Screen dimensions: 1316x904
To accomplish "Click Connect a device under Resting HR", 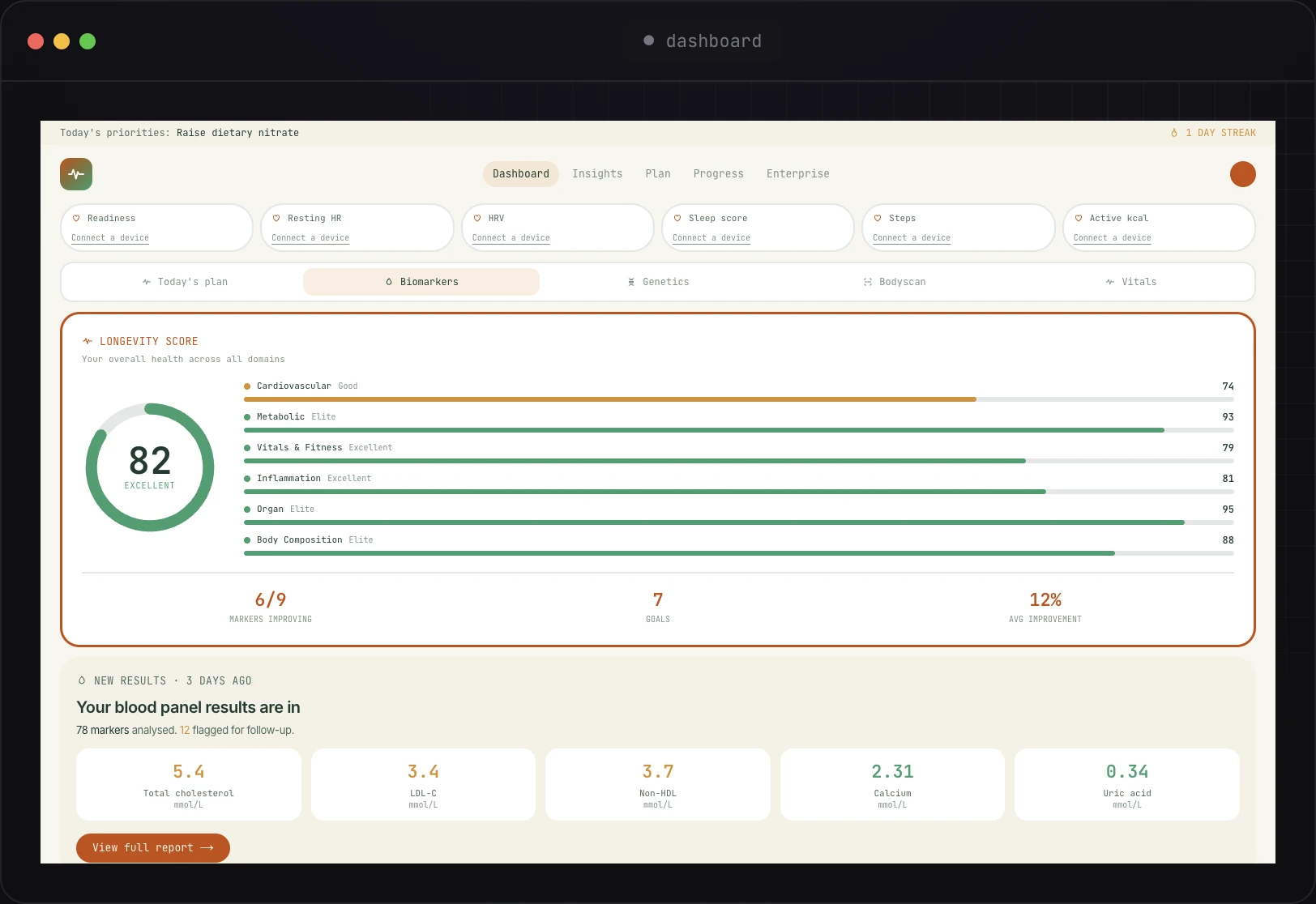I will click(310, 238).
